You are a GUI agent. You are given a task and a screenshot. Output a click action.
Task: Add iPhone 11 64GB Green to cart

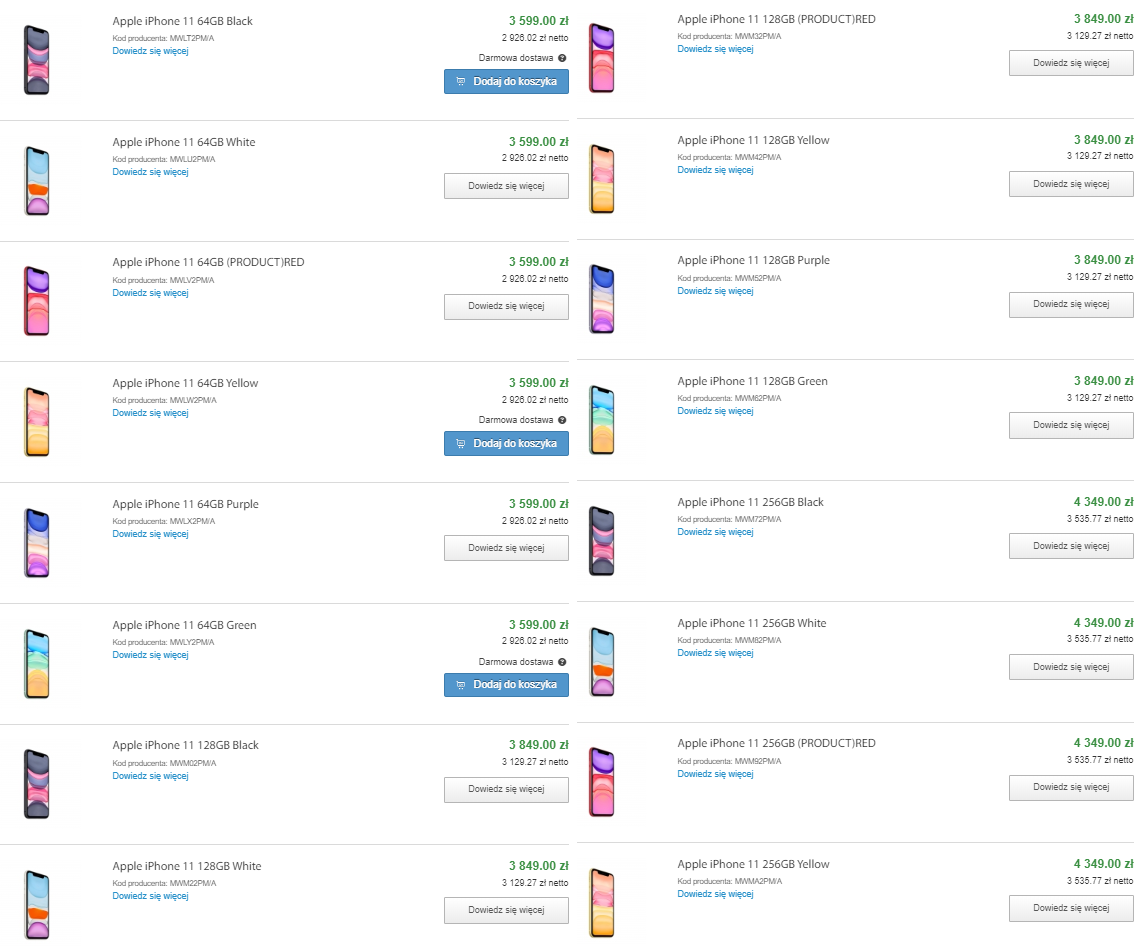(506, 685)
